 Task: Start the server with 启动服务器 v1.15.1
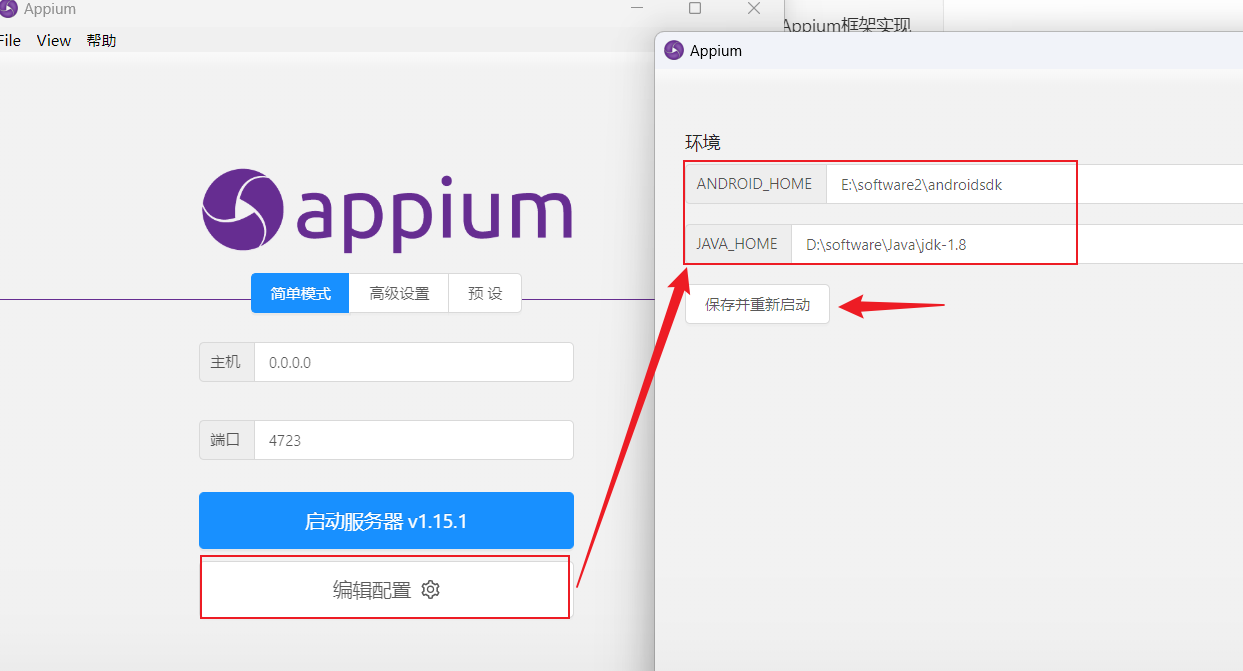pos(386,521)
